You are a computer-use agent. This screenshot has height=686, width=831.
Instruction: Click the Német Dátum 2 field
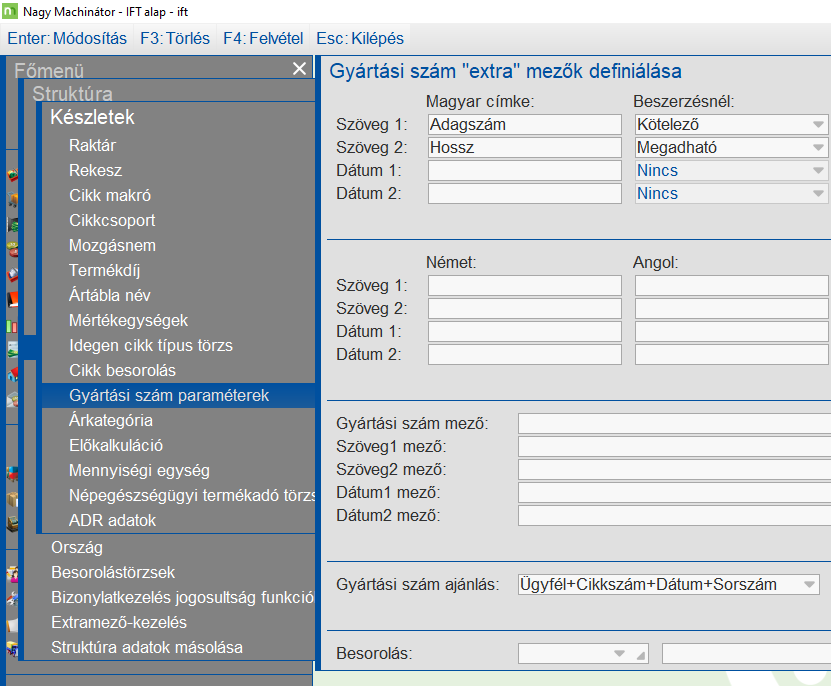point(525,354)
